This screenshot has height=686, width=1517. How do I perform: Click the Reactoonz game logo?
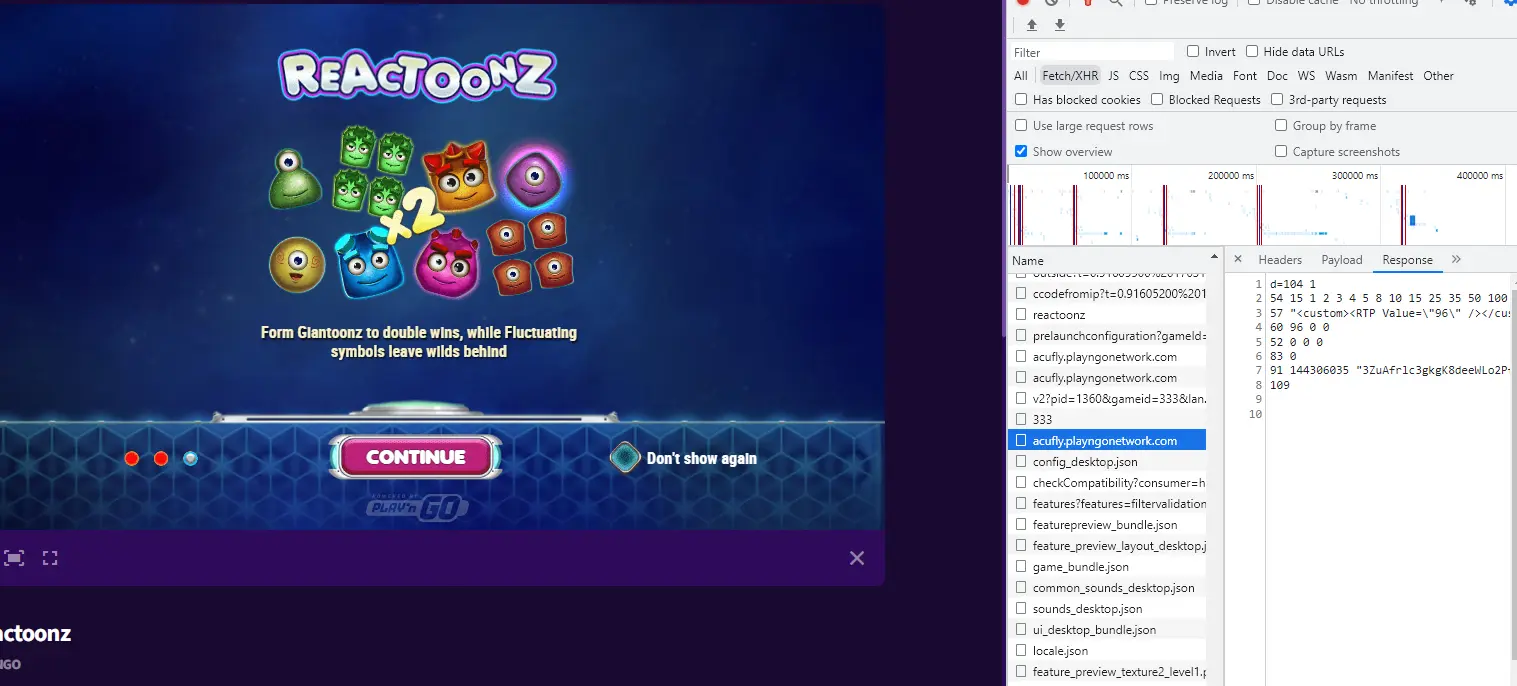pyautogui.click(x=417, y=76)
